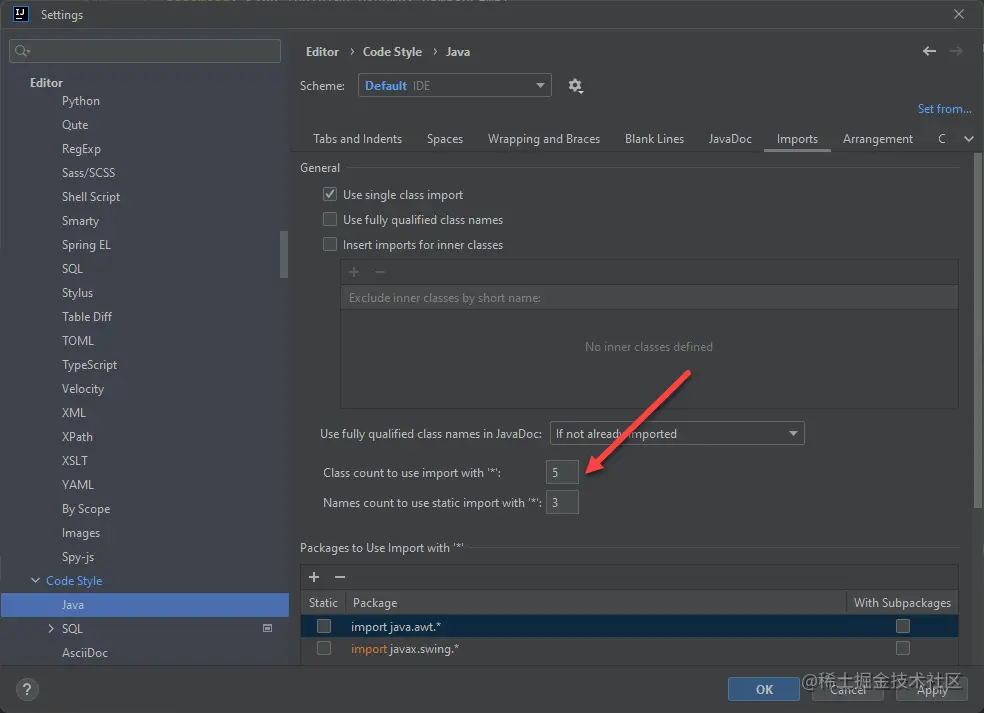This screenshot has height=713, width=984.
Task: Remove selected package with minus icon
Action: tap(340, 577)
